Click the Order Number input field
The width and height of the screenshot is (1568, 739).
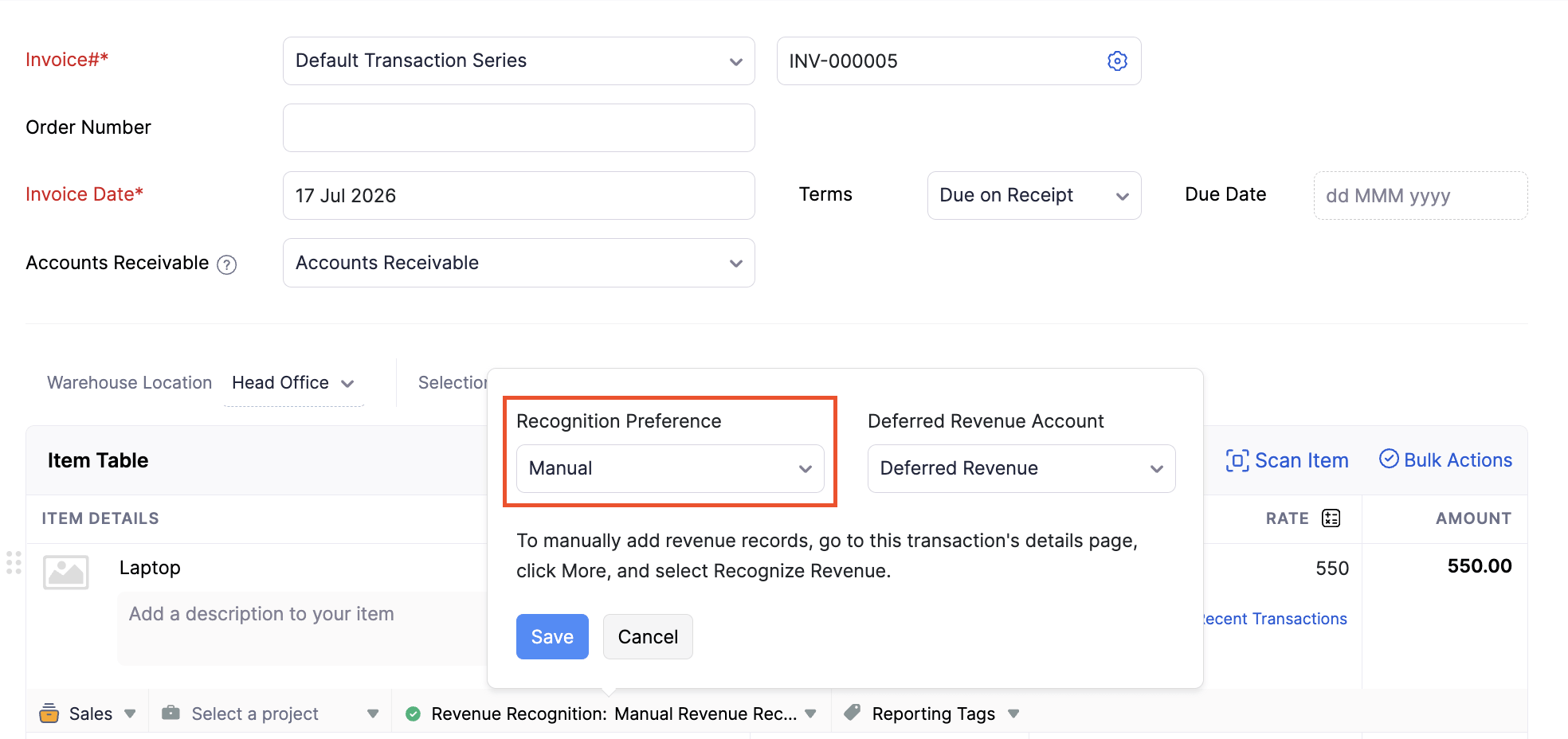[x=519, y=127]
